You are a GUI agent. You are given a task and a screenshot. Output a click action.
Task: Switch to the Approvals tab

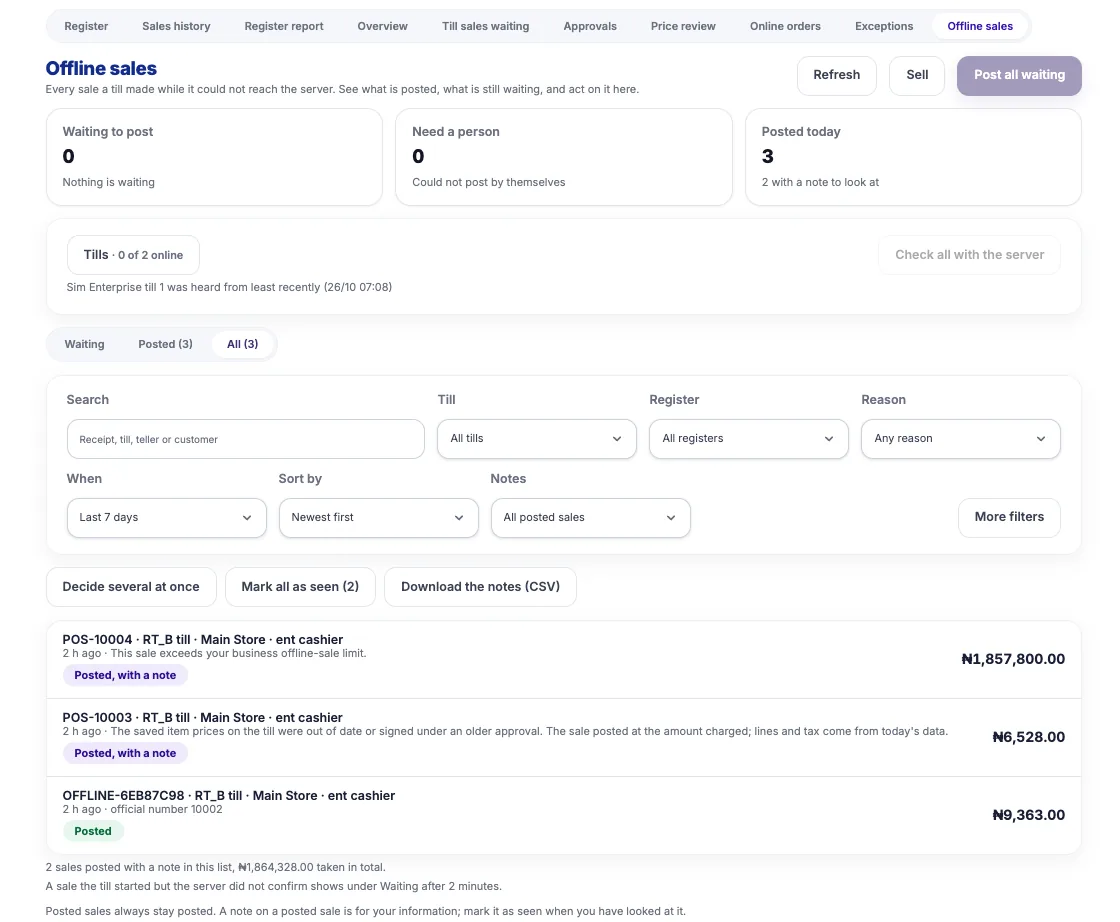tap(590, 26)
